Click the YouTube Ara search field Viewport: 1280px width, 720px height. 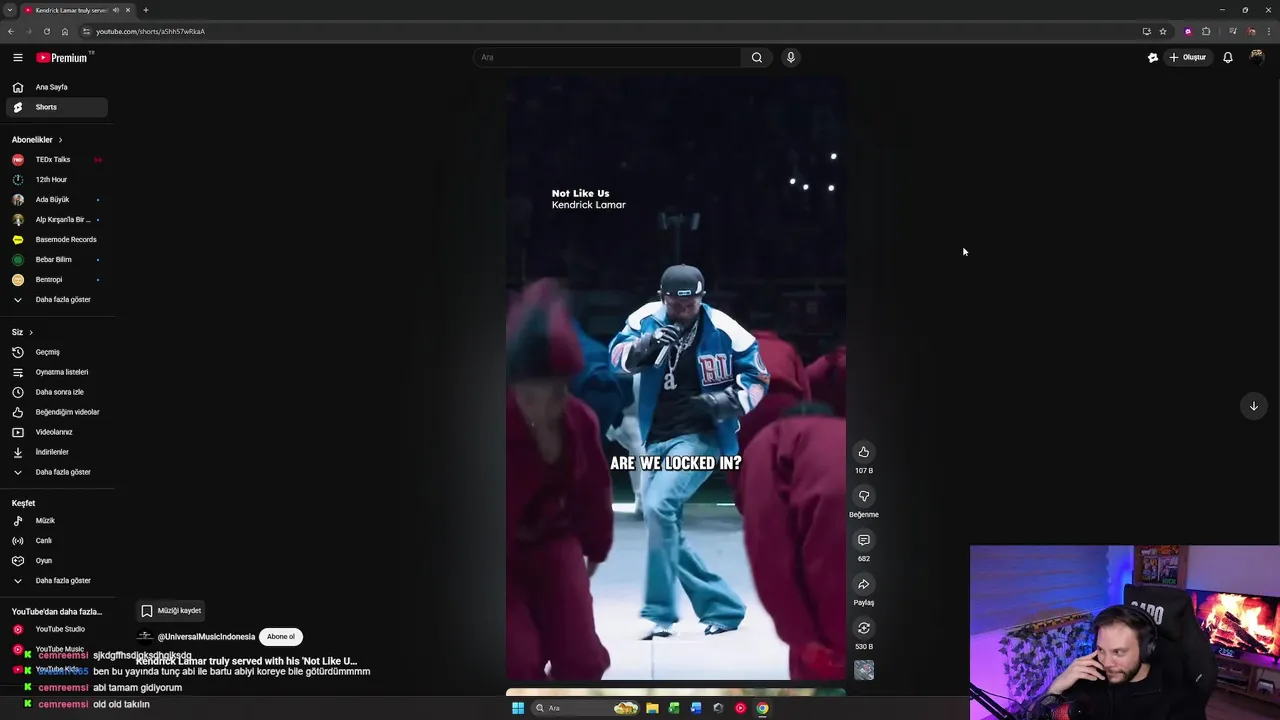(x=607, y=57)
